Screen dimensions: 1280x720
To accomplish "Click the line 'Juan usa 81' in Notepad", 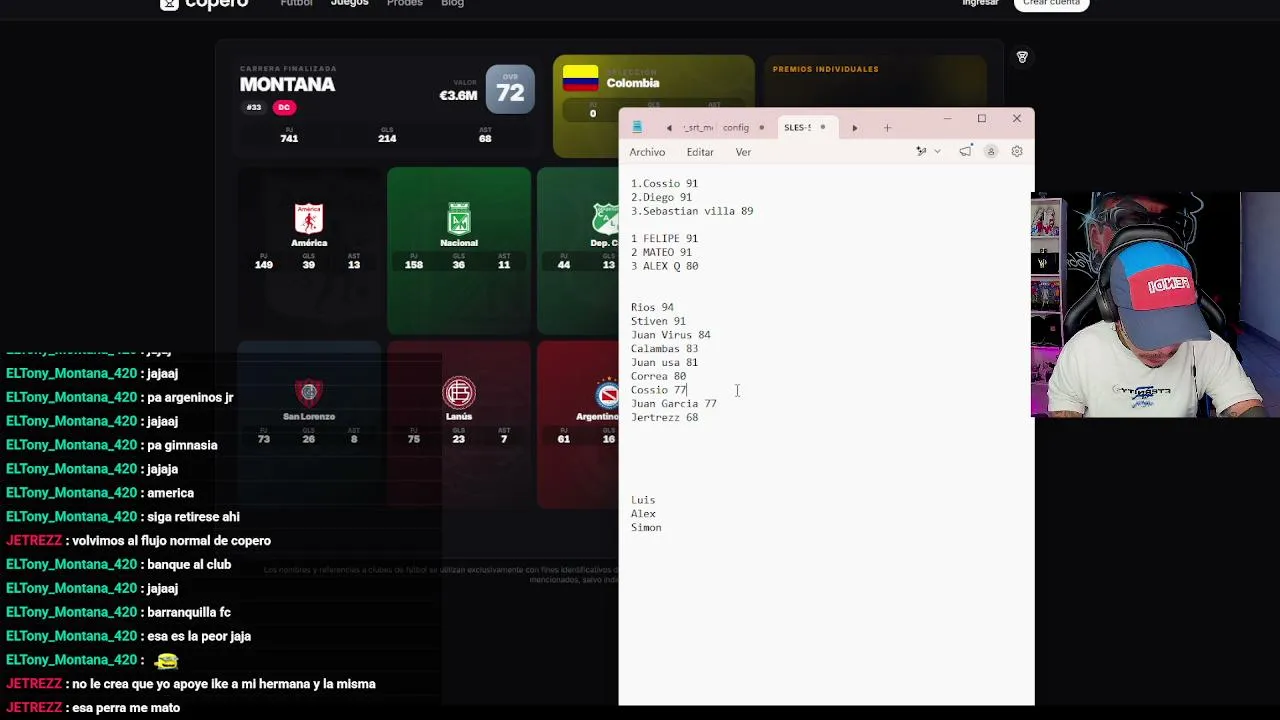I will point(664,363).
